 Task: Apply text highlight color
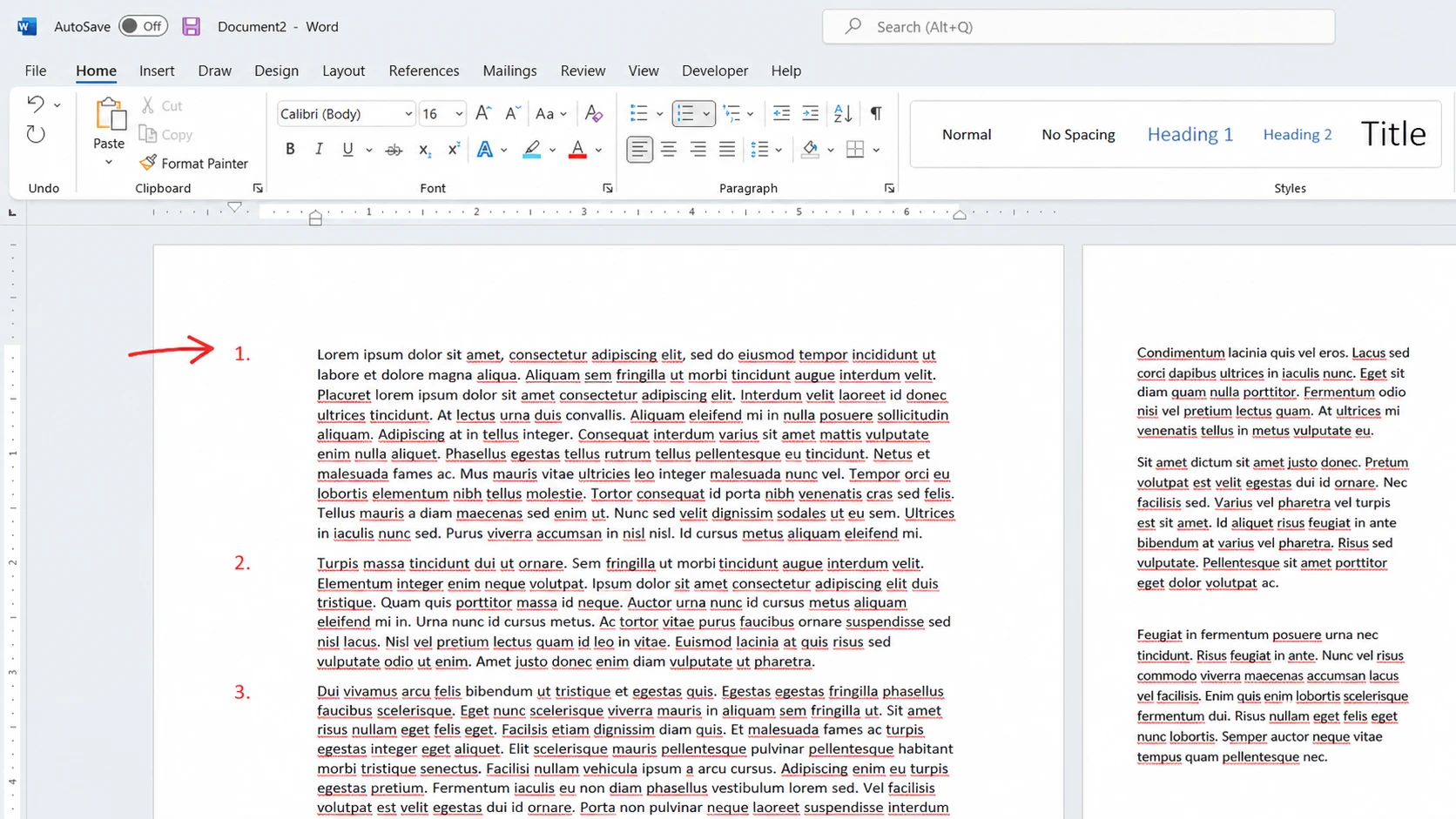click(x=531, y=150)
